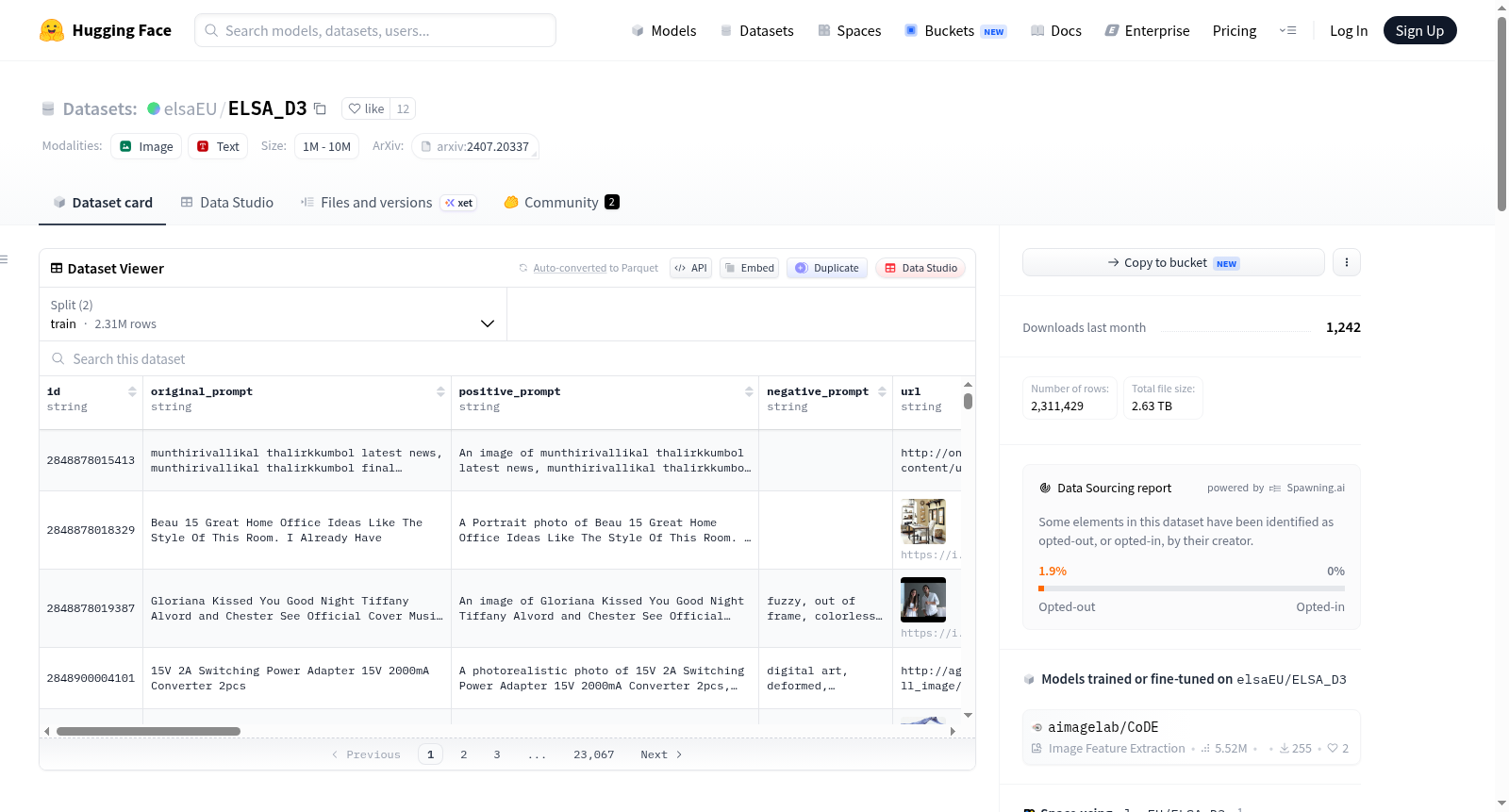Click the Log In link
This screenshot has height=812, width=1509.
(x=1349, y=30)
